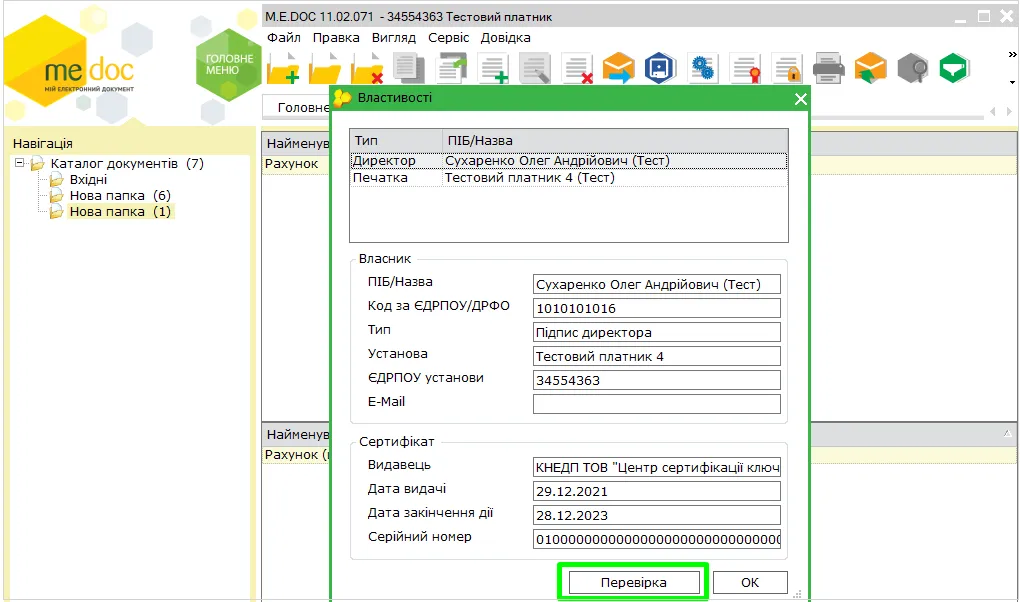Image resolution: width=1020 pixels, height=602 pixels.
Task: Click the plain folder icon in toolbar
Action: click(325, 69)
